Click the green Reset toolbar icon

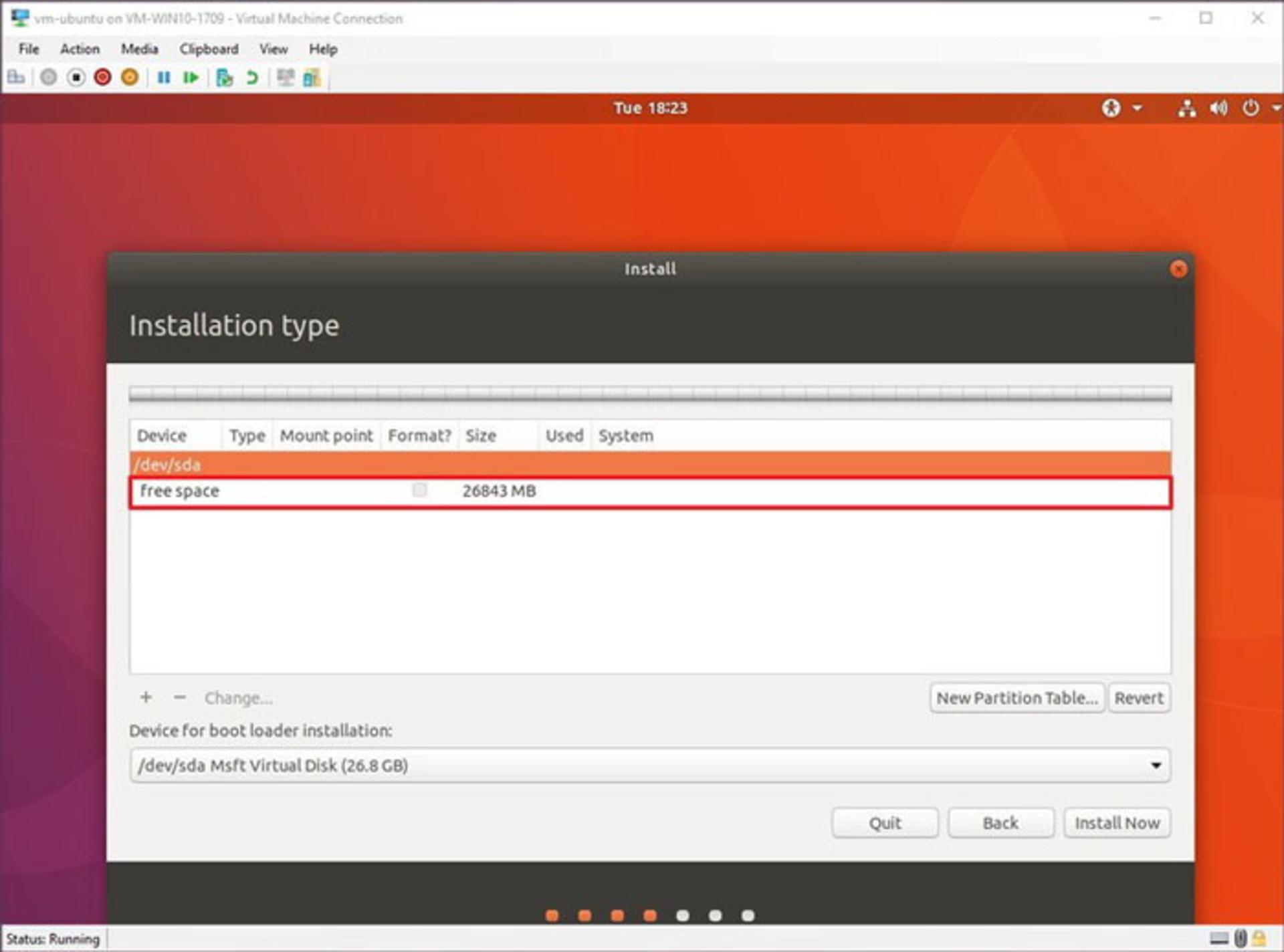(x=191, y=78)
